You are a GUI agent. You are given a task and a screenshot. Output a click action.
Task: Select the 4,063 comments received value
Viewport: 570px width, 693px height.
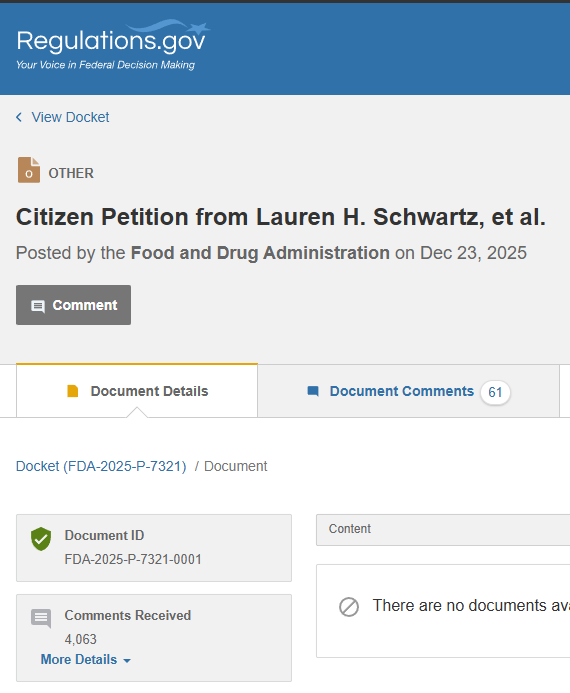(x=80, y=639)
